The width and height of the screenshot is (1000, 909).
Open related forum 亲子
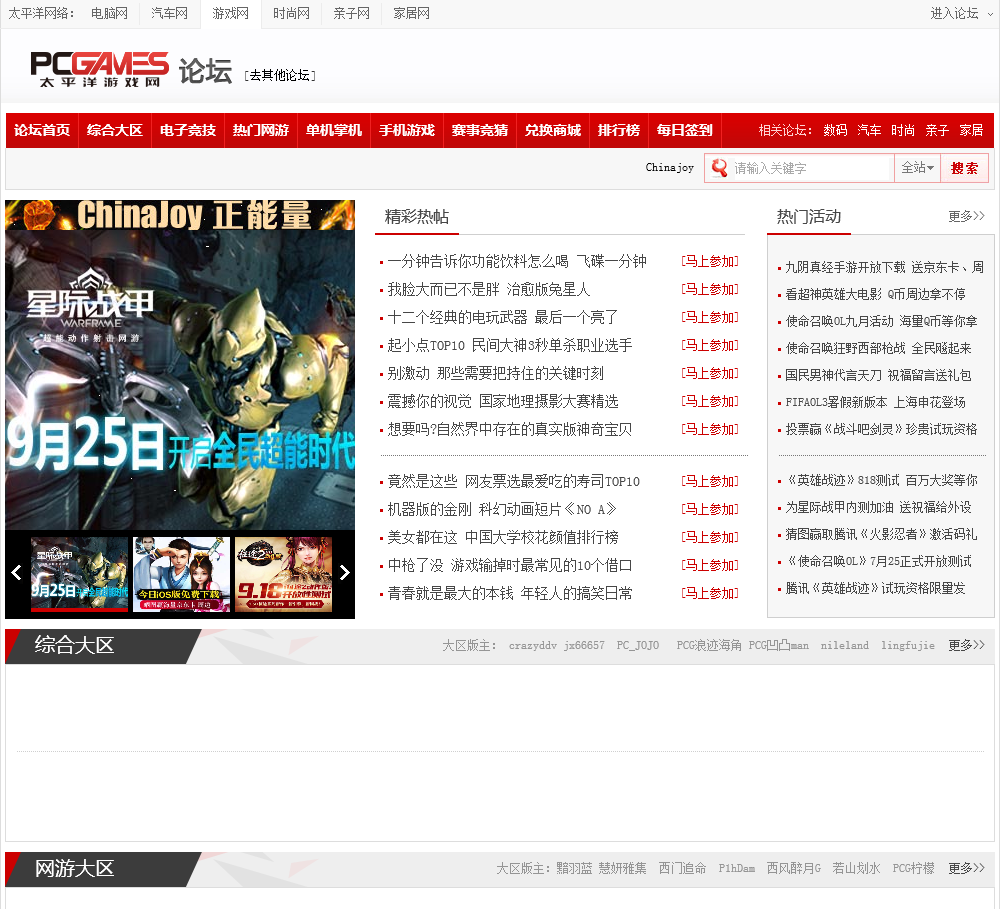(x=937, y=130)
